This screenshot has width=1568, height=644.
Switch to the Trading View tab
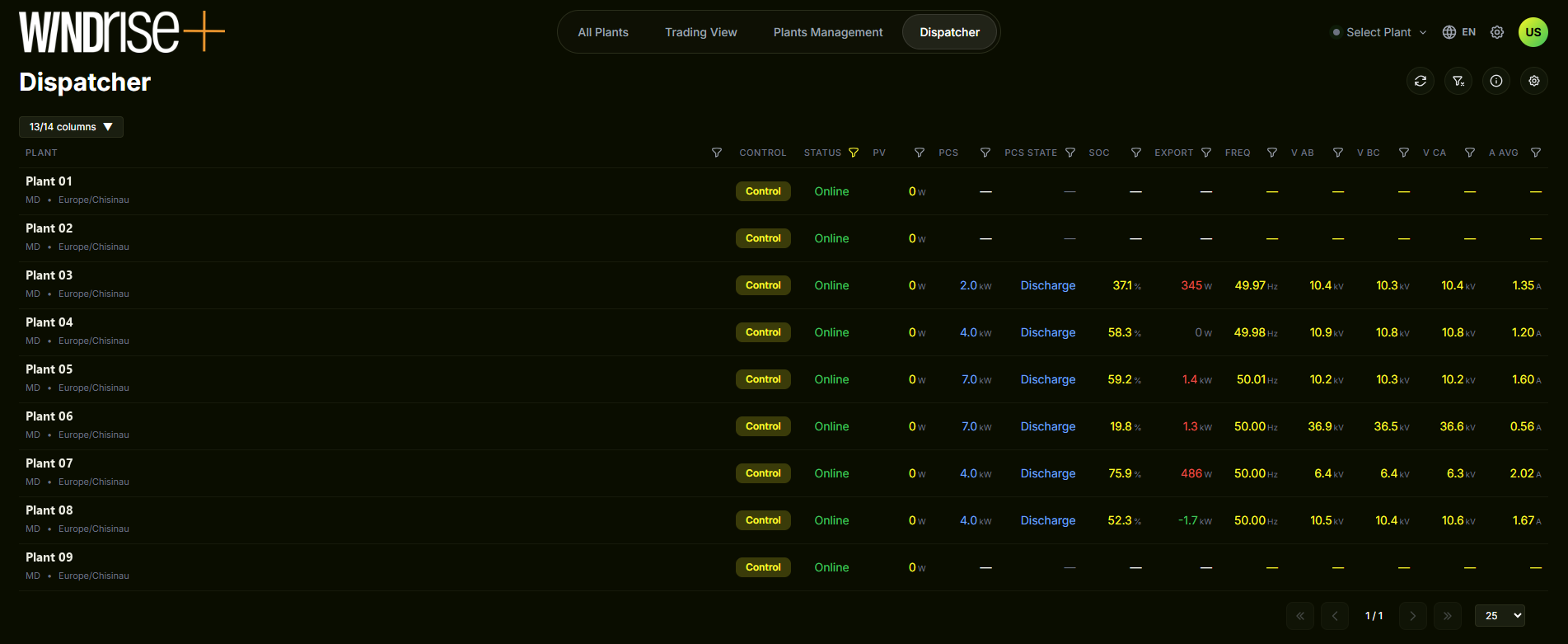click(x=701, y=32)
